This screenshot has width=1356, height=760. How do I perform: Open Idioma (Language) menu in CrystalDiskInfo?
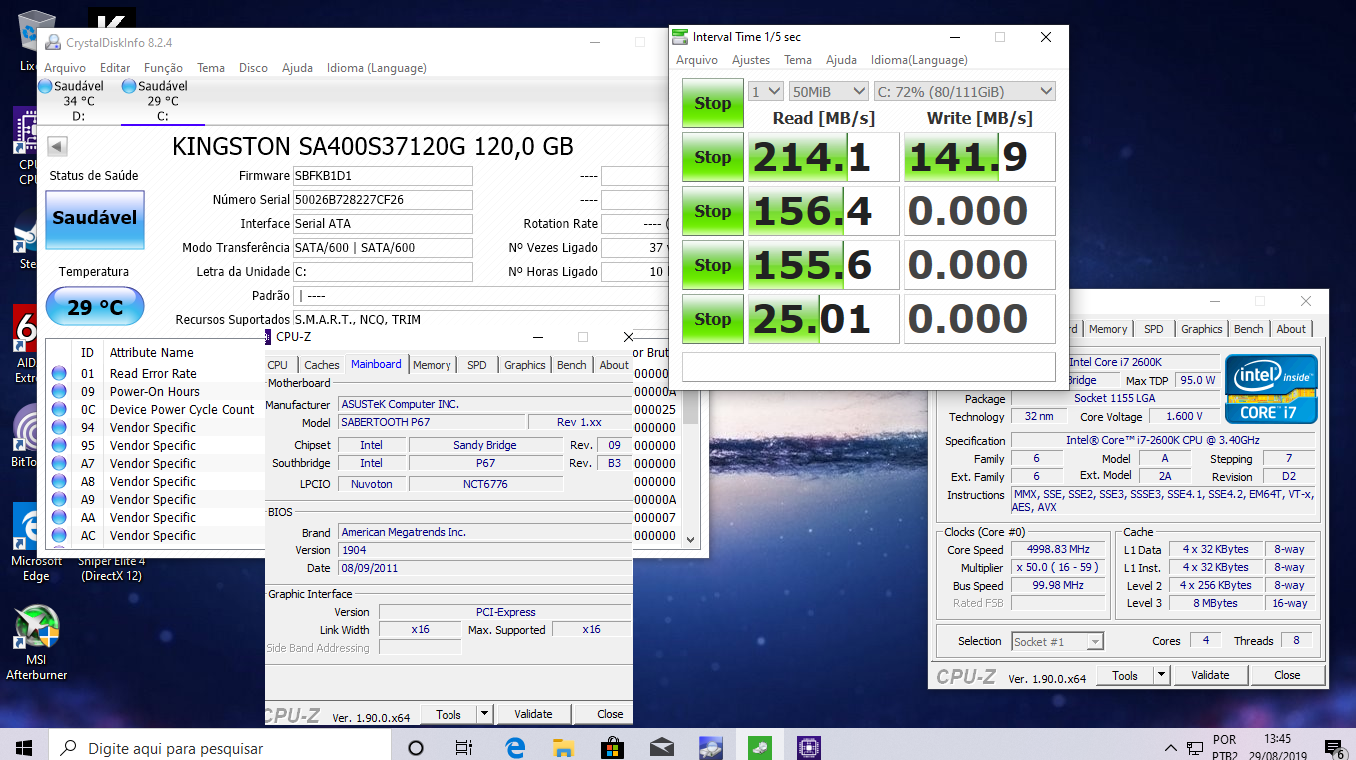tap(377, 68)
